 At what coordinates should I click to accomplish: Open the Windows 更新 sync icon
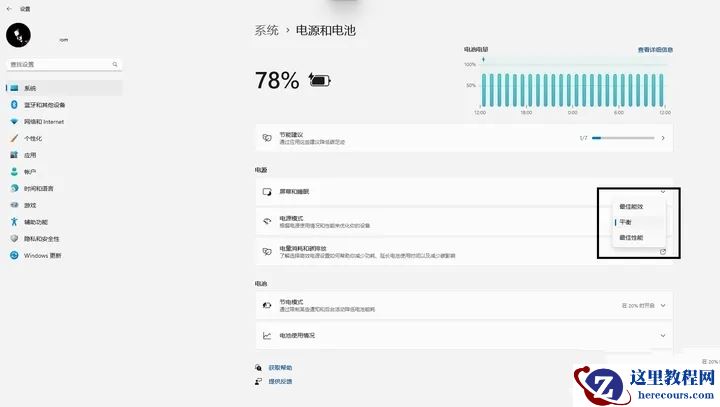point(14,255)
